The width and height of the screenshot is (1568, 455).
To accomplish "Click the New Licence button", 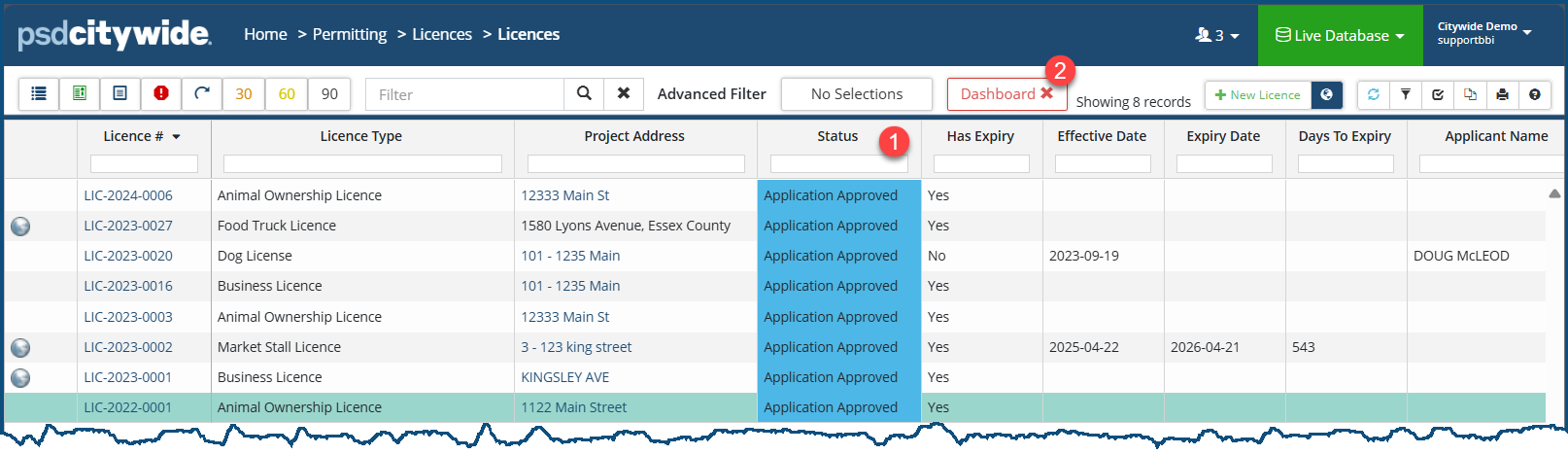I will [1257, 95].
